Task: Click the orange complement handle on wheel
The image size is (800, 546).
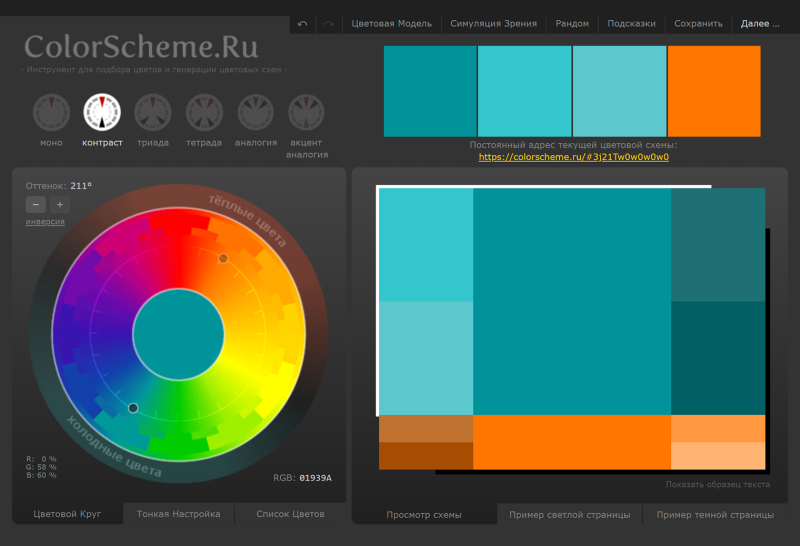Action: 223,259
